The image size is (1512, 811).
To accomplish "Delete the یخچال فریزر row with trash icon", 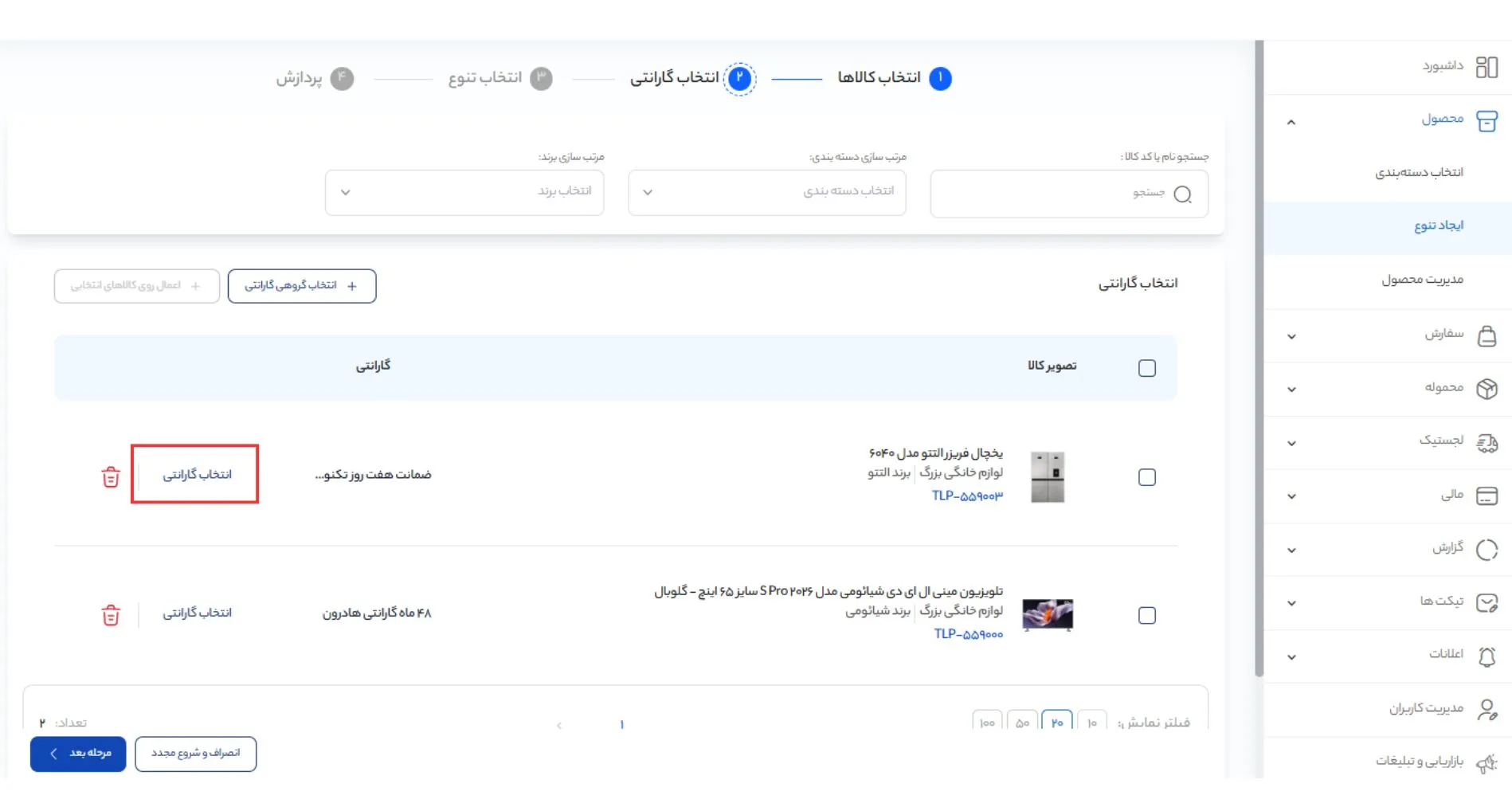I will click(111, 476).
